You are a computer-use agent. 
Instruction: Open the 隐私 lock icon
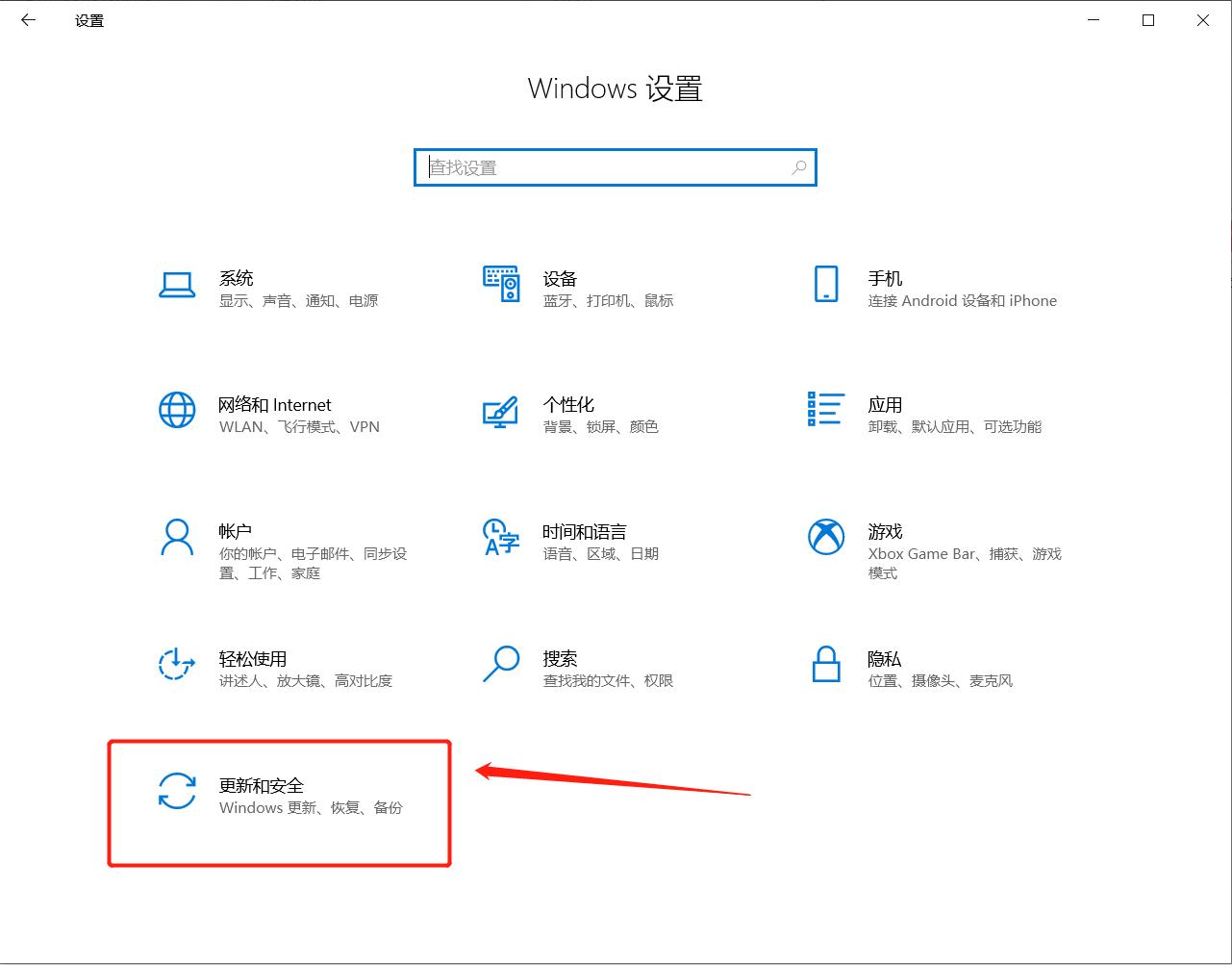[825, 666]
